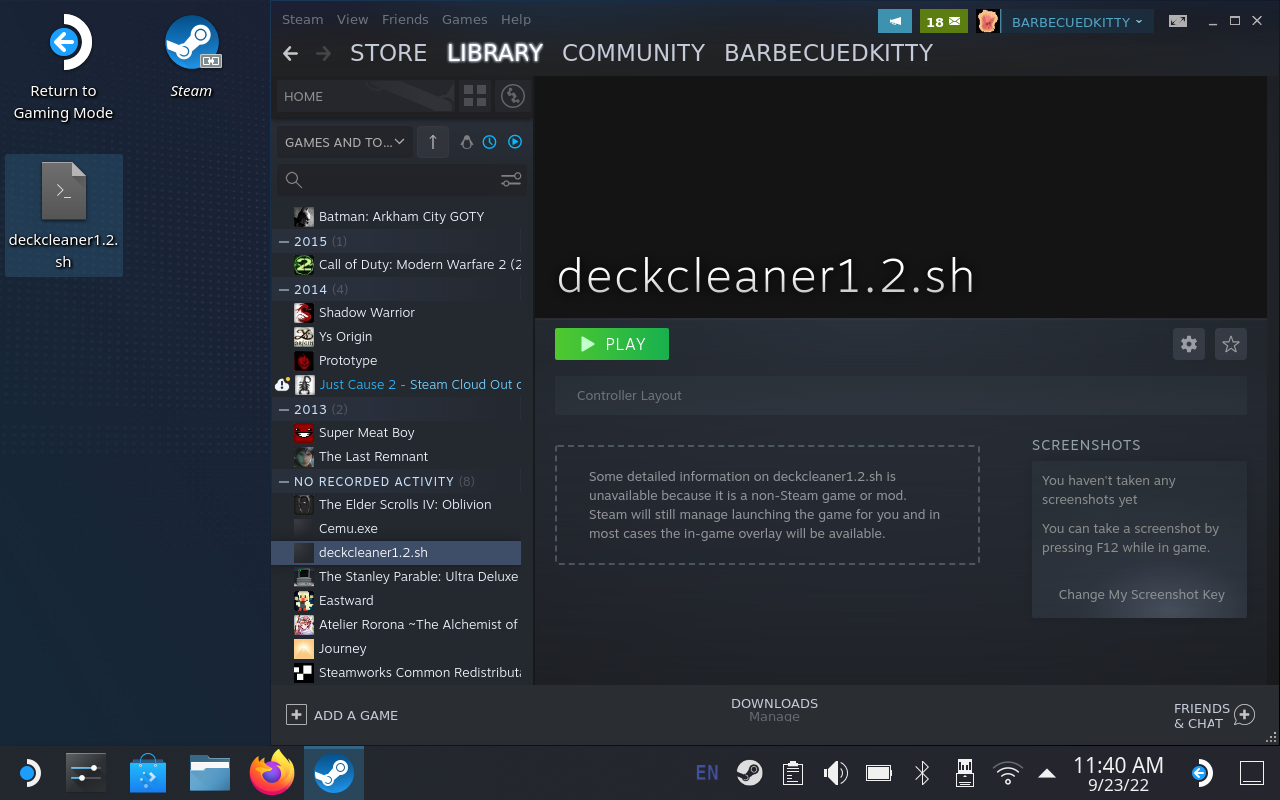Click Just Cause 2 cloud warning icon
This screenshot has width=1280, height=800.
tap(282, 384)
